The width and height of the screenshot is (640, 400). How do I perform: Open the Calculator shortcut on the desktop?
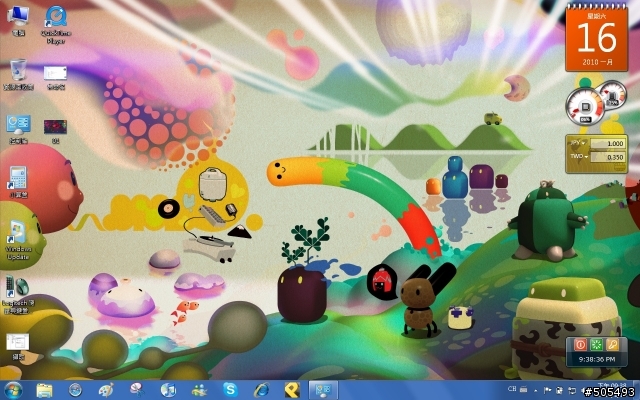pyautogui.click(x=18, y=182)
